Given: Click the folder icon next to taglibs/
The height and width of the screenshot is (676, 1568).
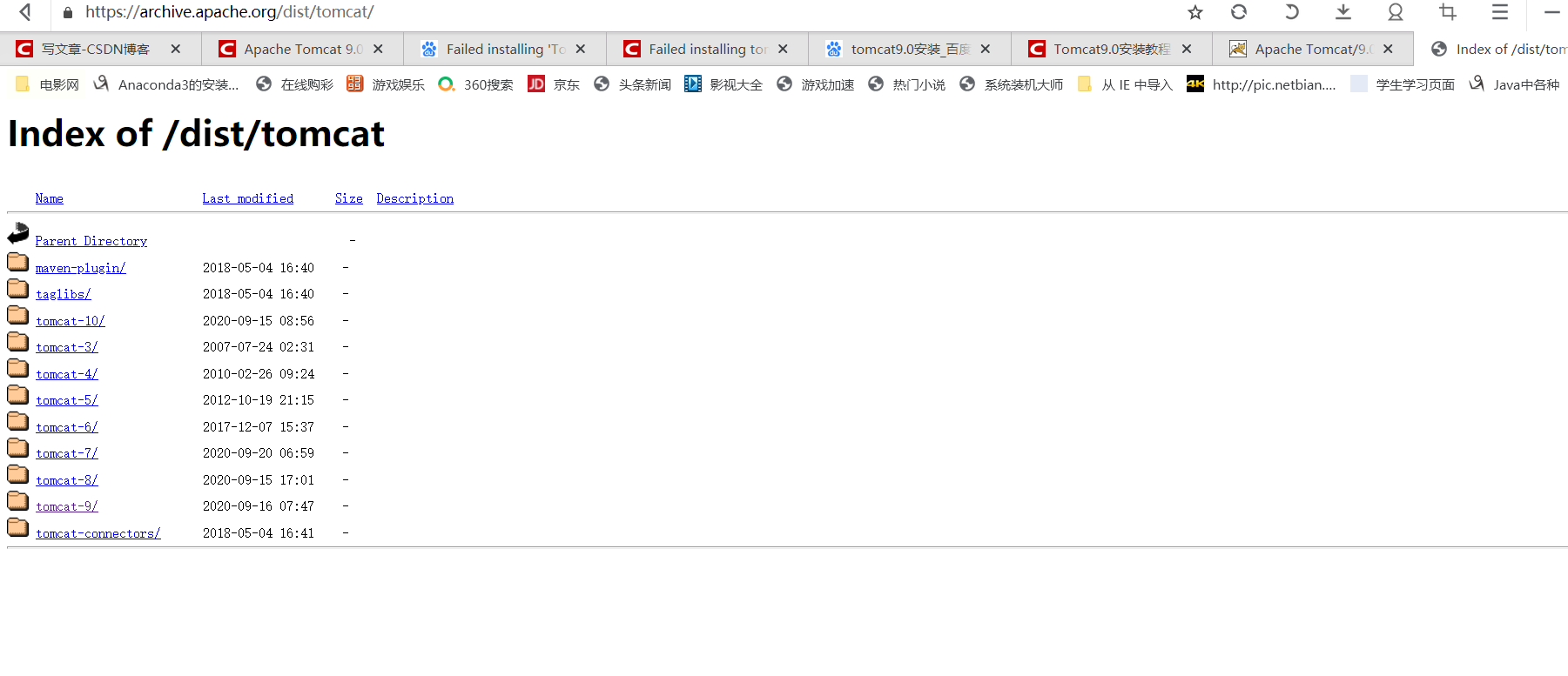Looking at the screenshot, I should pos(18,288).
